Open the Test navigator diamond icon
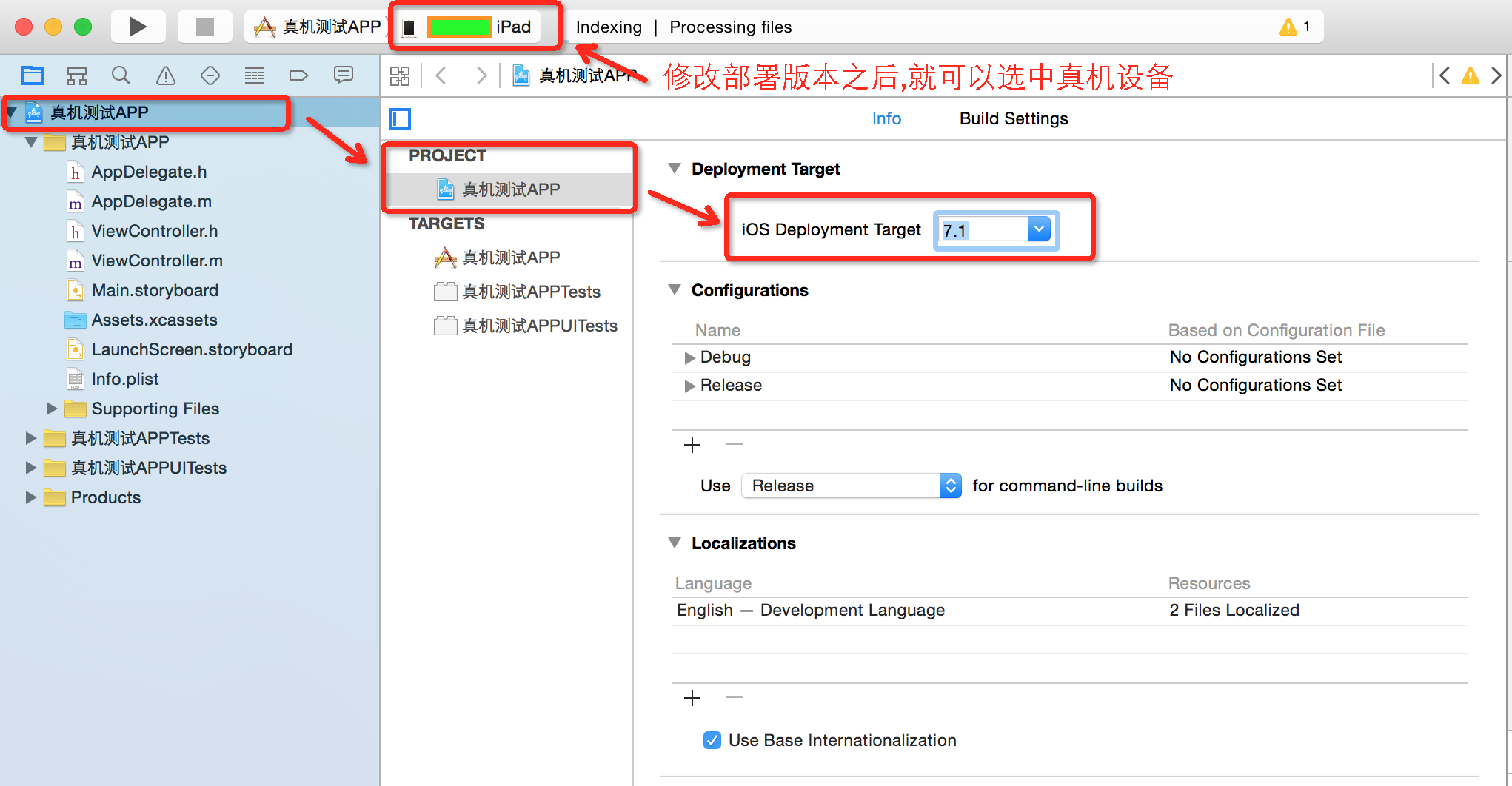This screenshot has height=786, width=1512. [x=210, y=75]
